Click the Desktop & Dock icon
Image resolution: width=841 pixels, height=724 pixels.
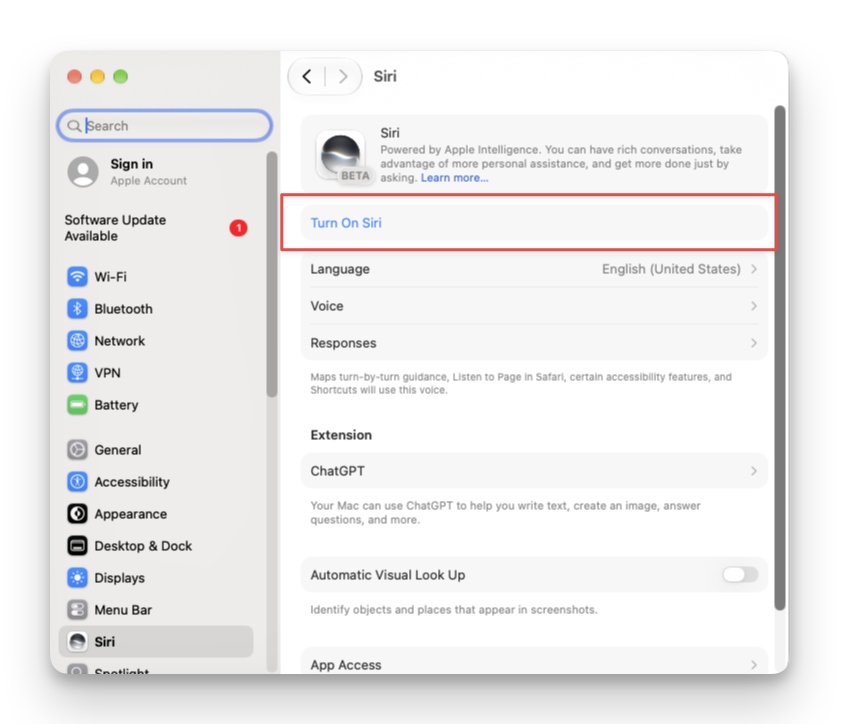[x=77, y=546]
